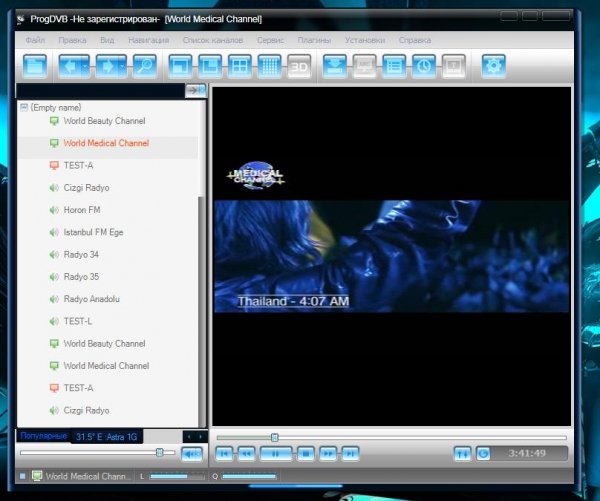Skip to previous with first playback button
The height and width of the screenshot is (501, 600).
tap(224, 454)
